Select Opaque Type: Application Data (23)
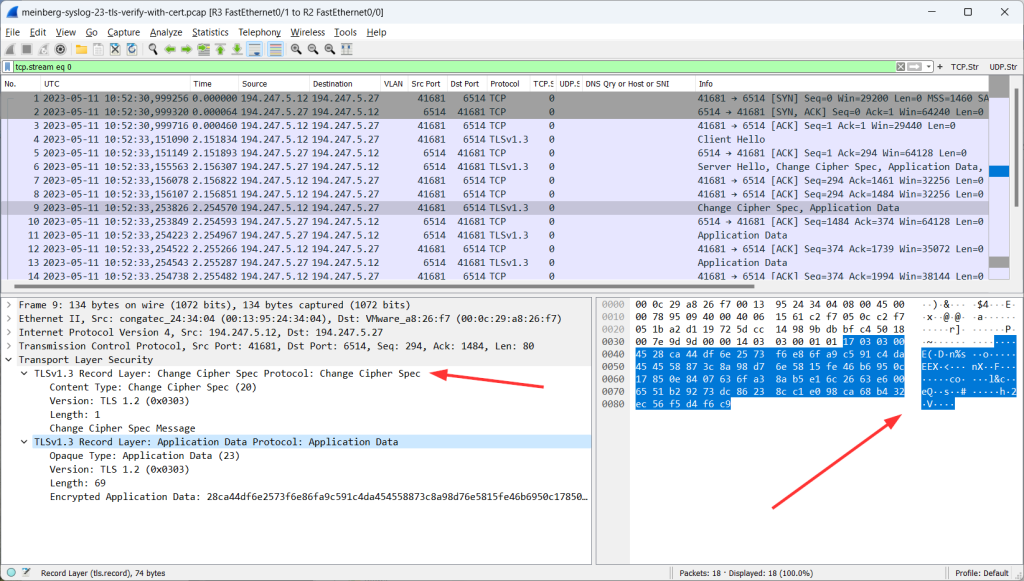Image resolution: width=1024 pixels, height=581 pixels. coord(144,456)
